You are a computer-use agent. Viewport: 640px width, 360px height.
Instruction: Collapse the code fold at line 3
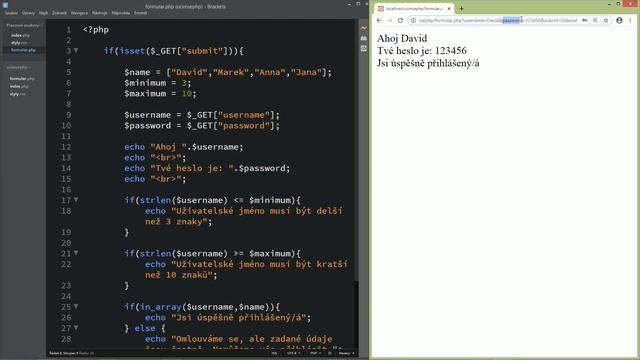pos(76,51)
